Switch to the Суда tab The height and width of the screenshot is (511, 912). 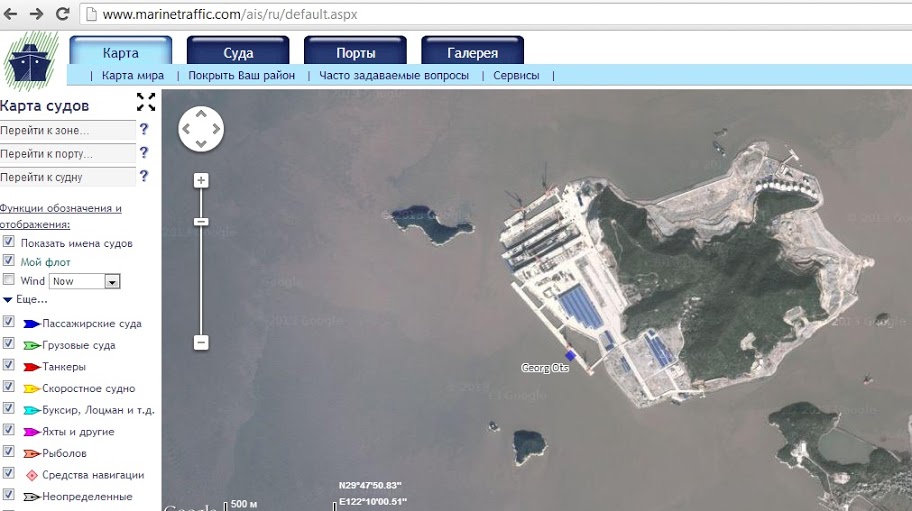[238, 53]
